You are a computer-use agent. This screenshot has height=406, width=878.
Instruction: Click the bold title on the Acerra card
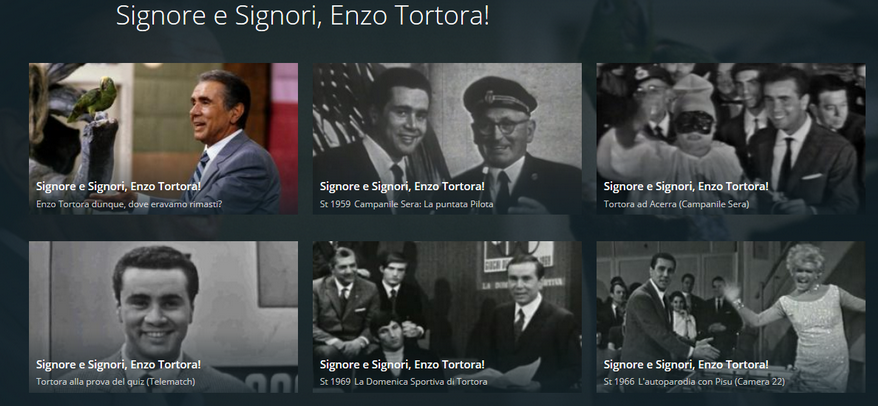686,186
